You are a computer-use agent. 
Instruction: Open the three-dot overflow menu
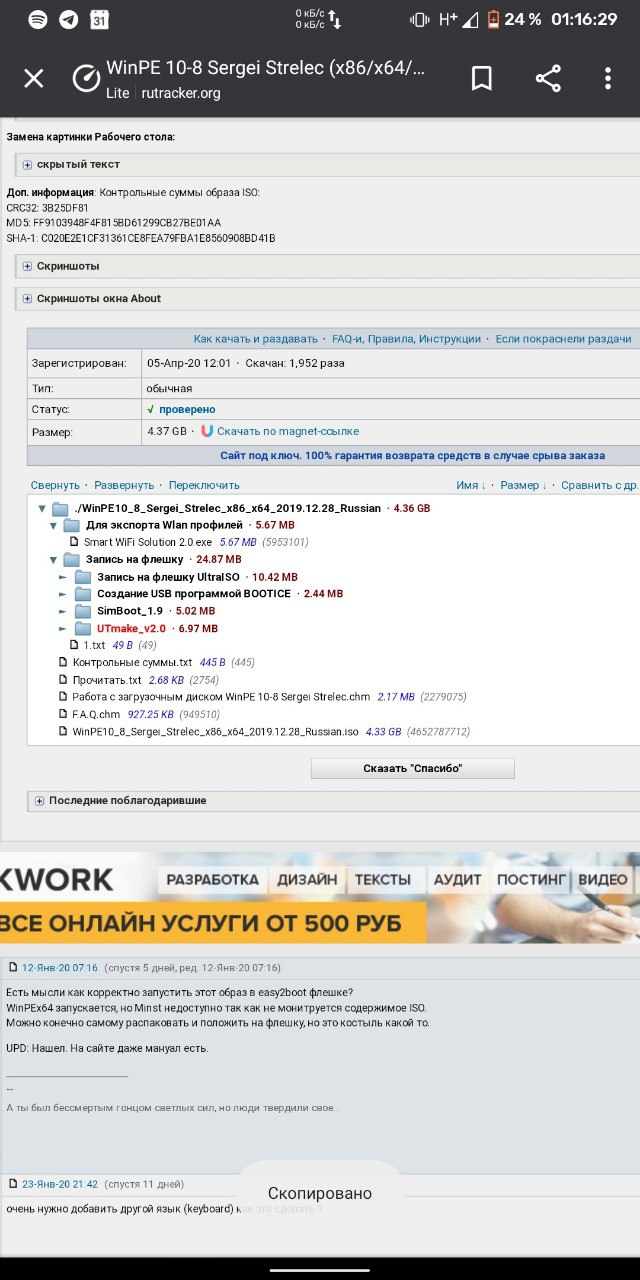click(608, 79)
